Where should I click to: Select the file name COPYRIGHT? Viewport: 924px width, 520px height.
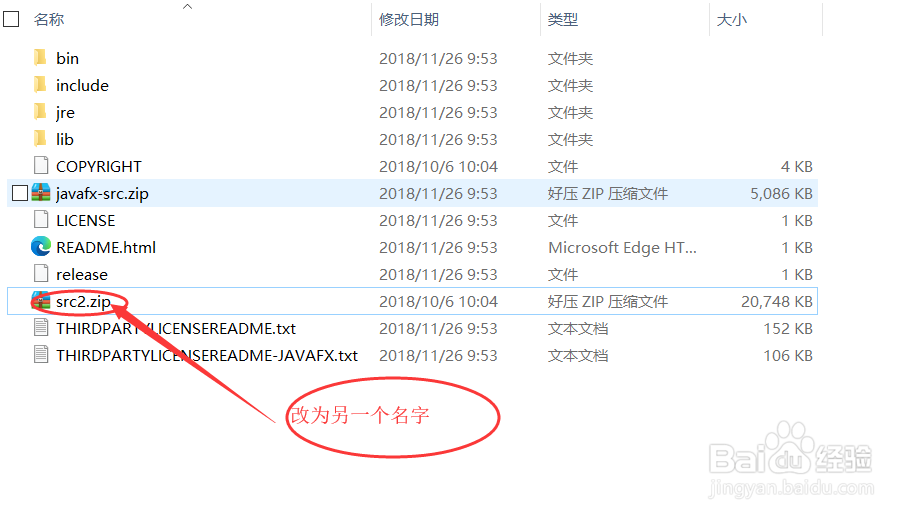tap(98, 166)
